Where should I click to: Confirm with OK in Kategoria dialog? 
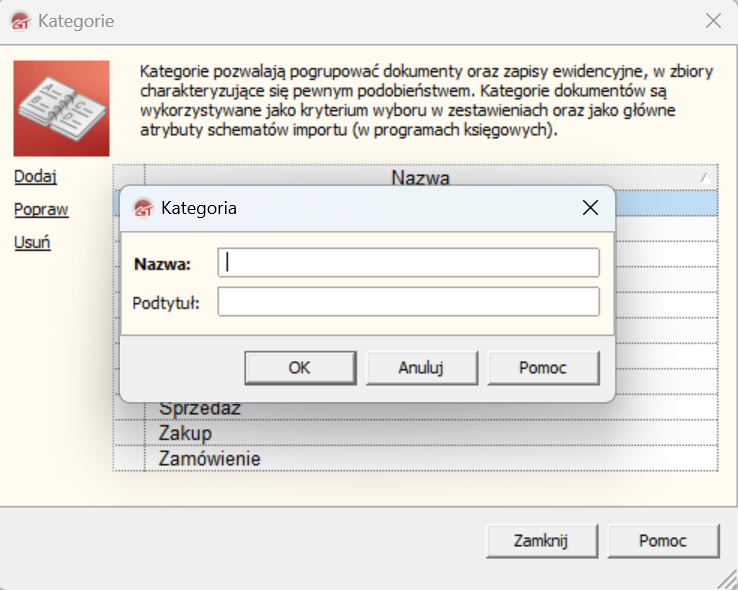(x=300, y=368)
